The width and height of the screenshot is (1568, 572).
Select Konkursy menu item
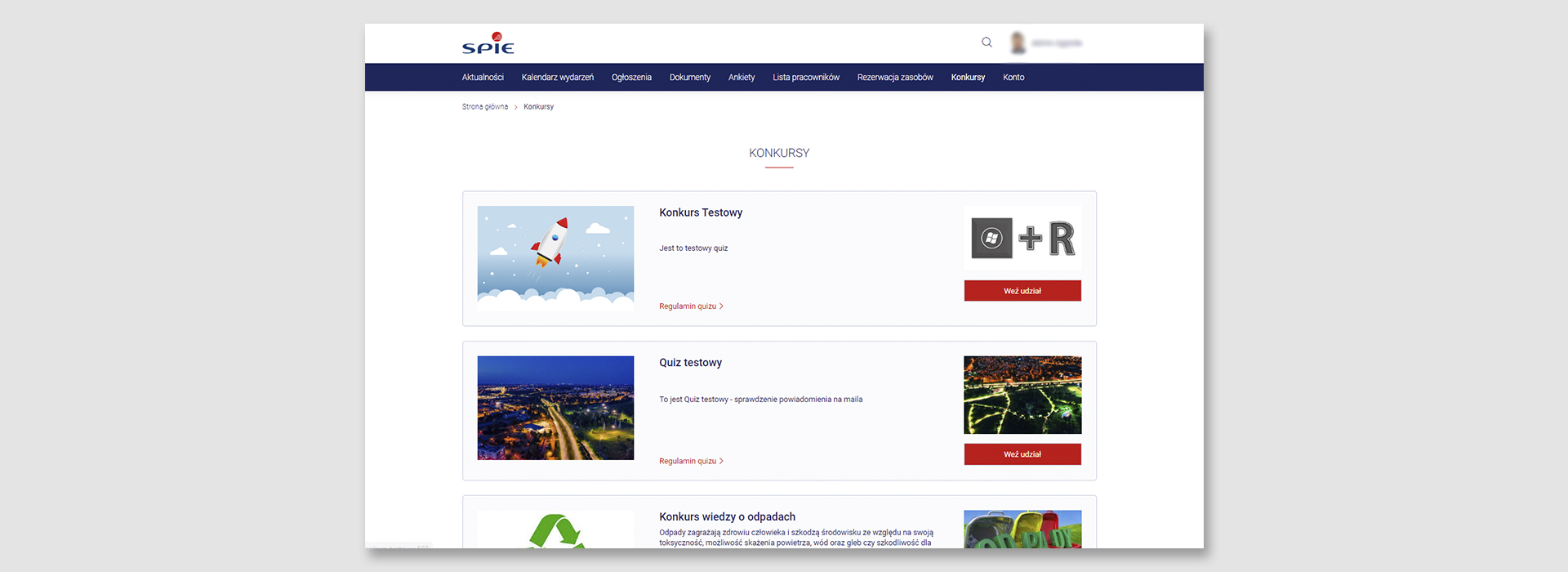(x=968, y=78)
